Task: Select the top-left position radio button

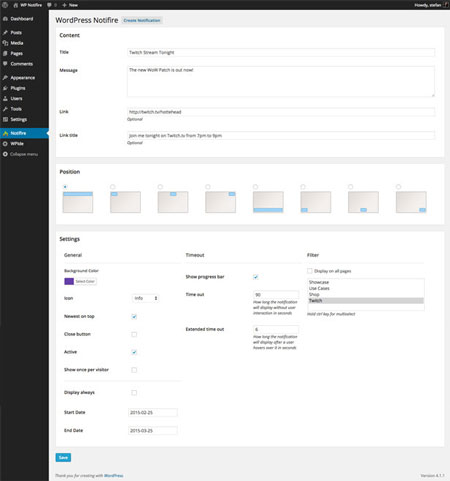Action: pyautogui.click(x=113, y=187)
